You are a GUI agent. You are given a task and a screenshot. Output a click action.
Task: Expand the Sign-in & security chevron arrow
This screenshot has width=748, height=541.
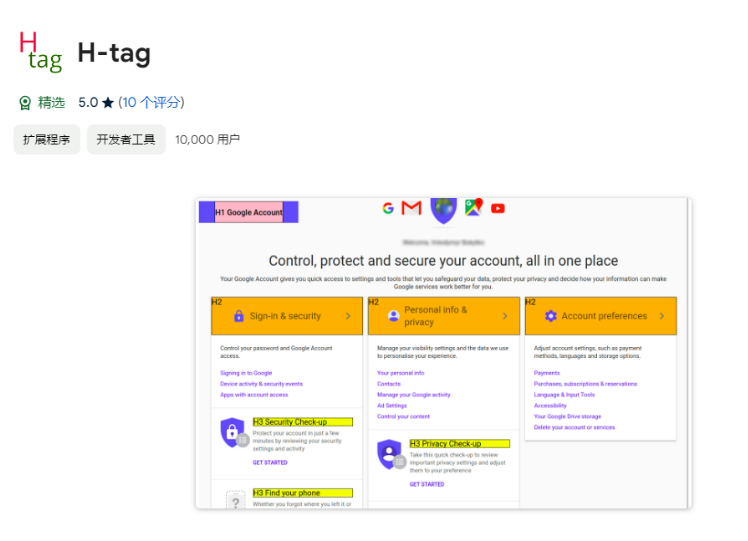click(x=348, y=316)
